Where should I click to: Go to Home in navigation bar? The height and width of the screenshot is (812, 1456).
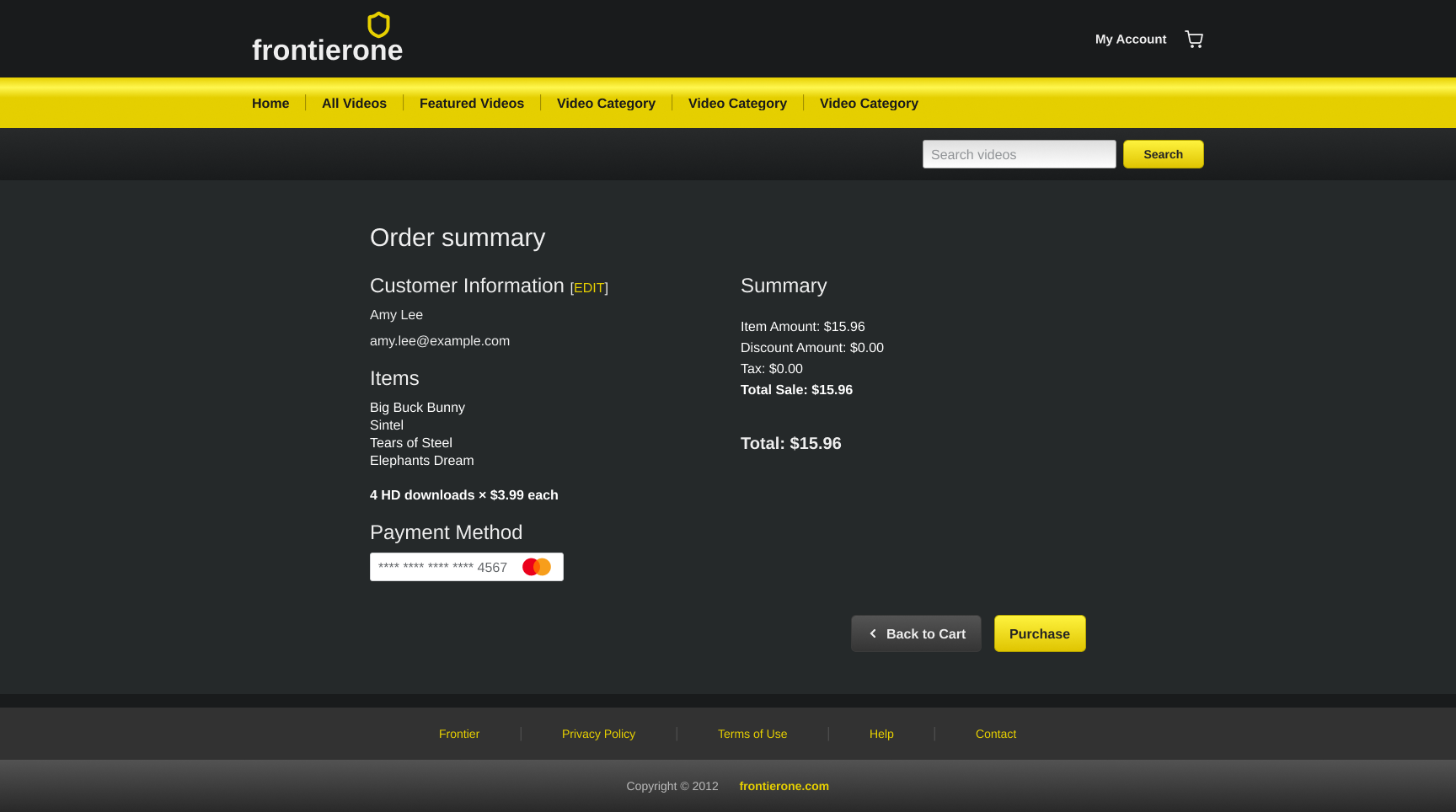(x=270, y=103)
